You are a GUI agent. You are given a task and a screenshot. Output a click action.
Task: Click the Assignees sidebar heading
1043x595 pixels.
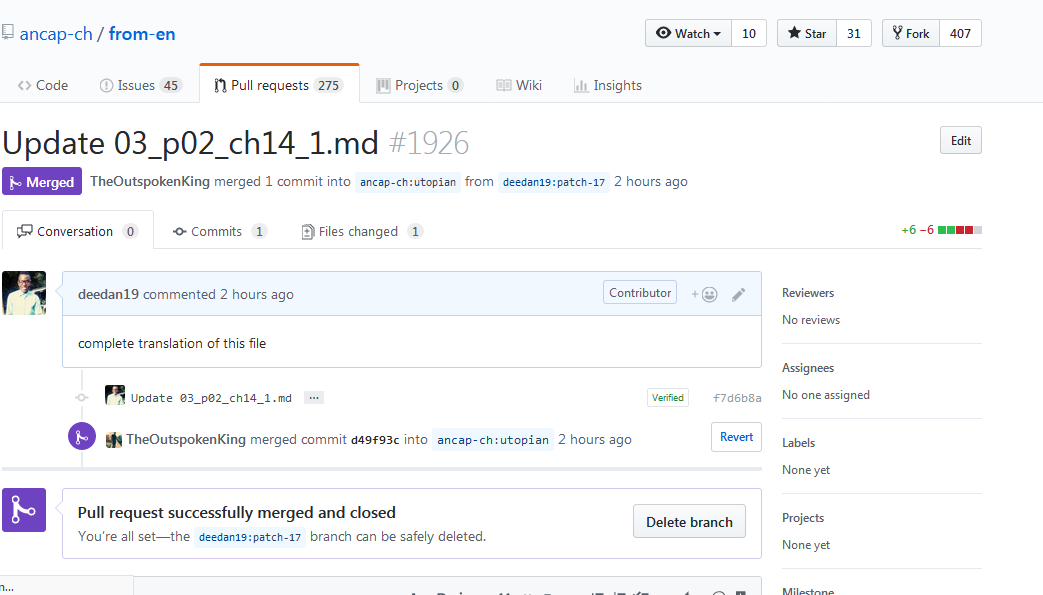[x=808, y=368]
